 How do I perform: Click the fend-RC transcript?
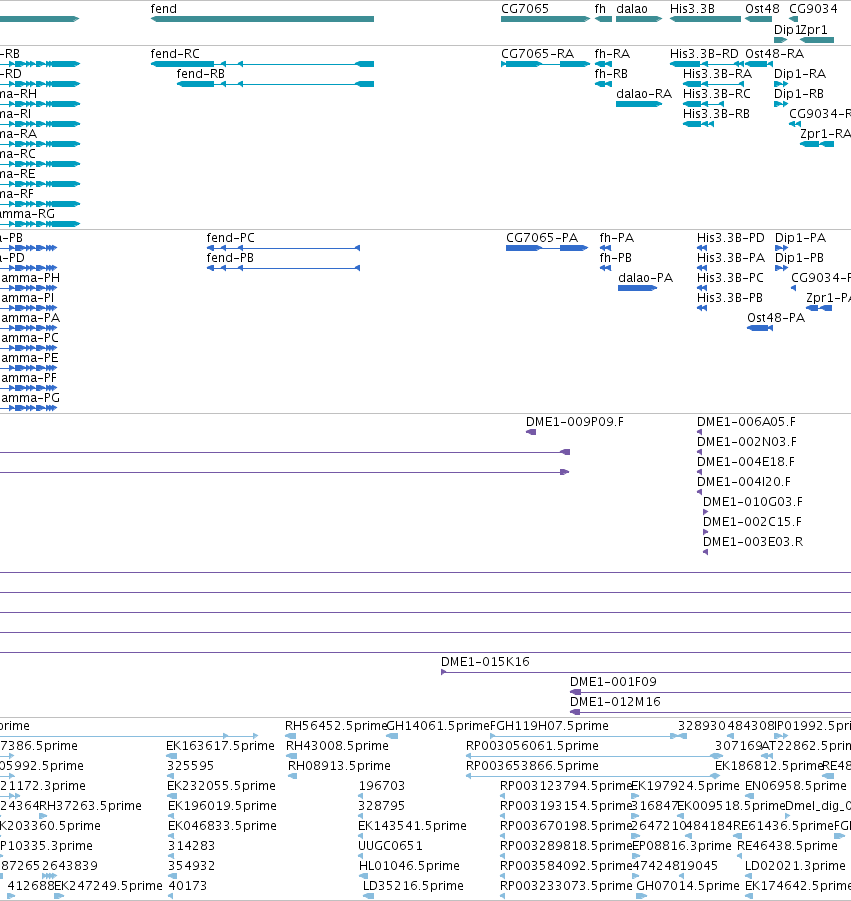pyautogui.click(x=262, y=64)
